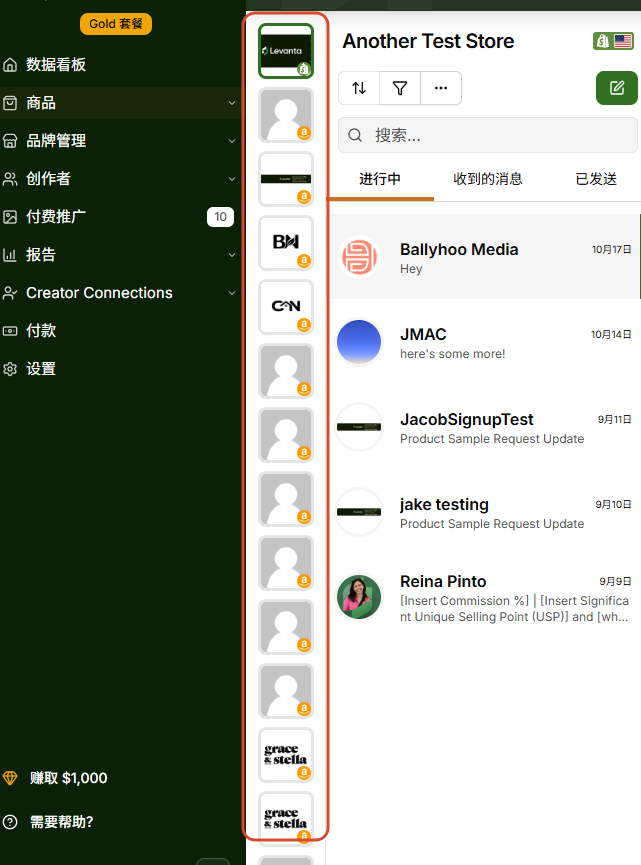Expand the 报告 menu chevron
641x865 pixels.
coord(232,255)
